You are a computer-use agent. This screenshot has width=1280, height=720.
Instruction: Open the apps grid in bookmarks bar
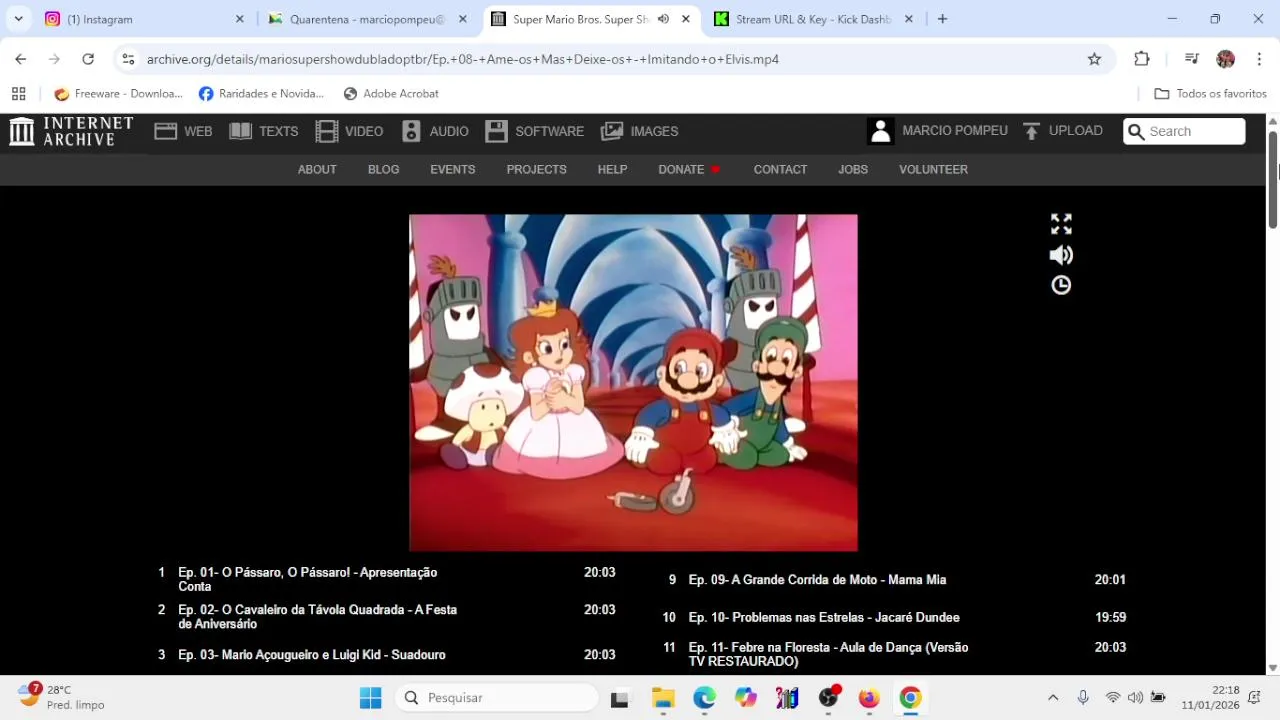click(18, 94)
